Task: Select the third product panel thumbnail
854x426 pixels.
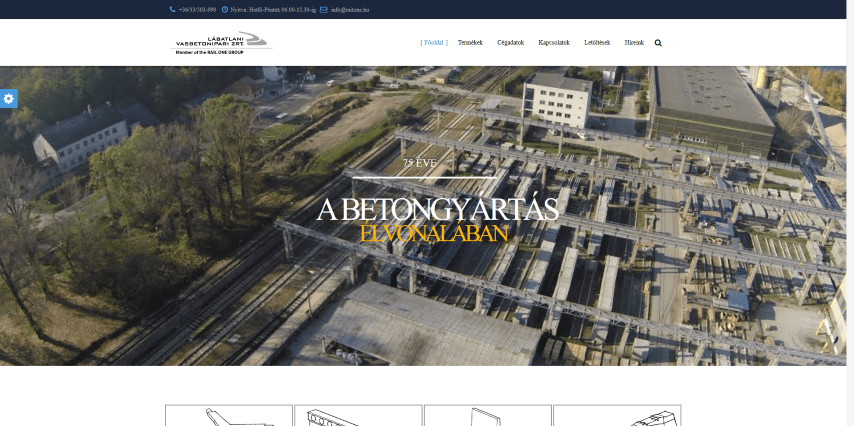Action: [x=487, y=416]
